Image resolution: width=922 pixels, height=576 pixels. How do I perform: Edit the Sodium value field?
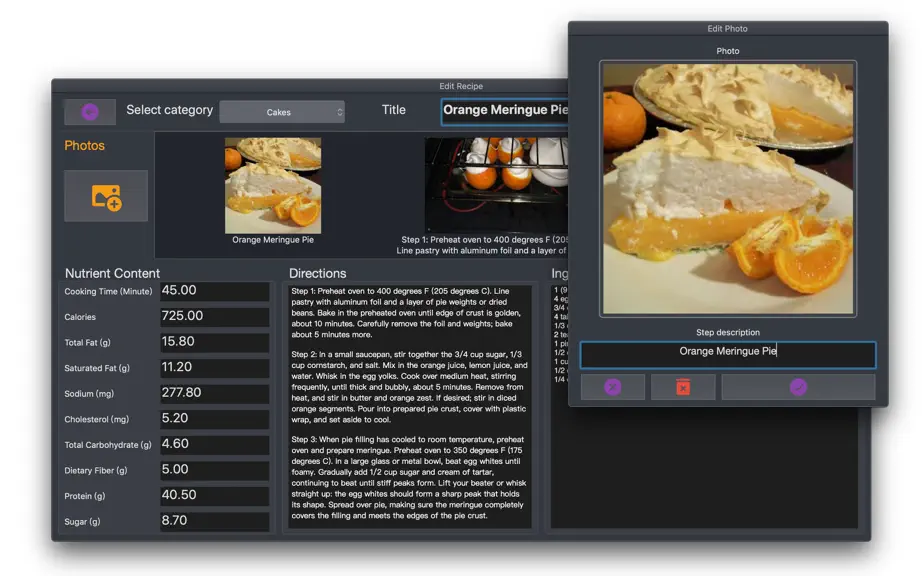(215, 393)
